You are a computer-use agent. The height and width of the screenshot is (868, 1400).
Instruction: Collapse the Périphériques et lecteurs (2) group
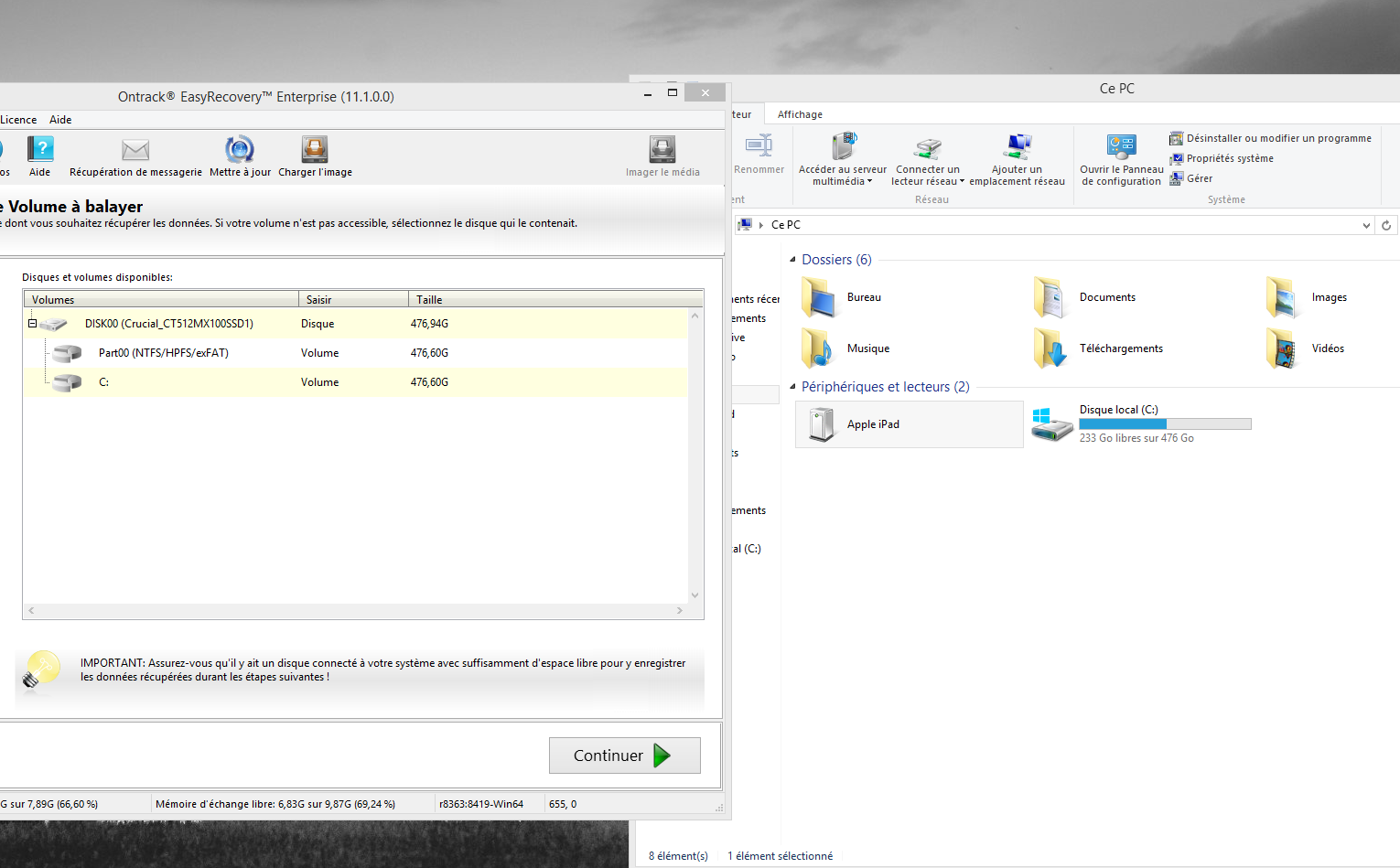click(x=792, y=387)
